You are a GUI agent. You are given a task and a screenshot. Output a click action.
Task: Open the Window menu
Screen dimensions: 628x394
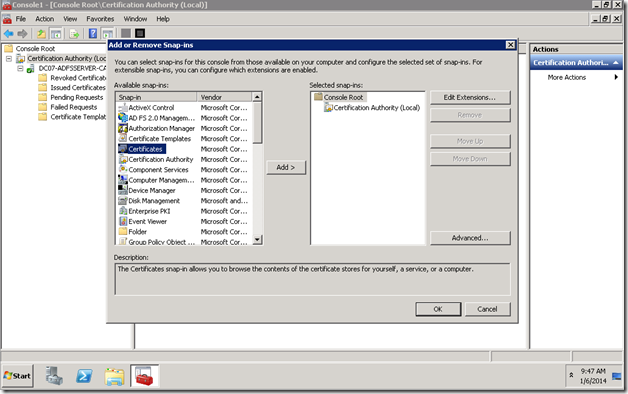click(x=135, y=19)
